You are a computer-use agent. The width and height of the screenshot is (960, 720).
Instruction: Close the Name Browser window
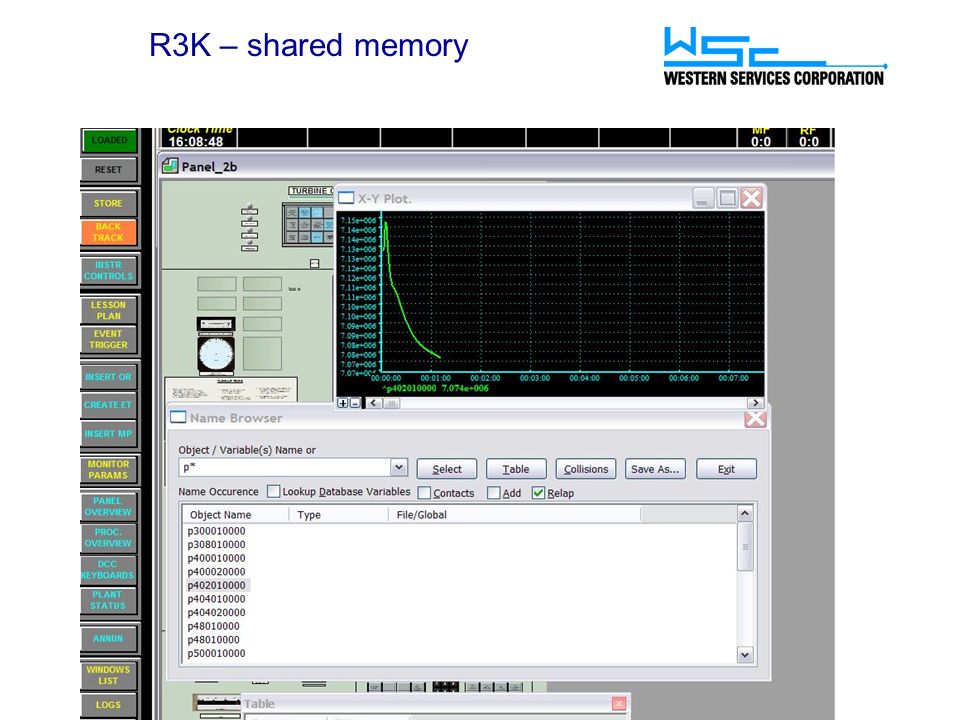pos(756,419)
